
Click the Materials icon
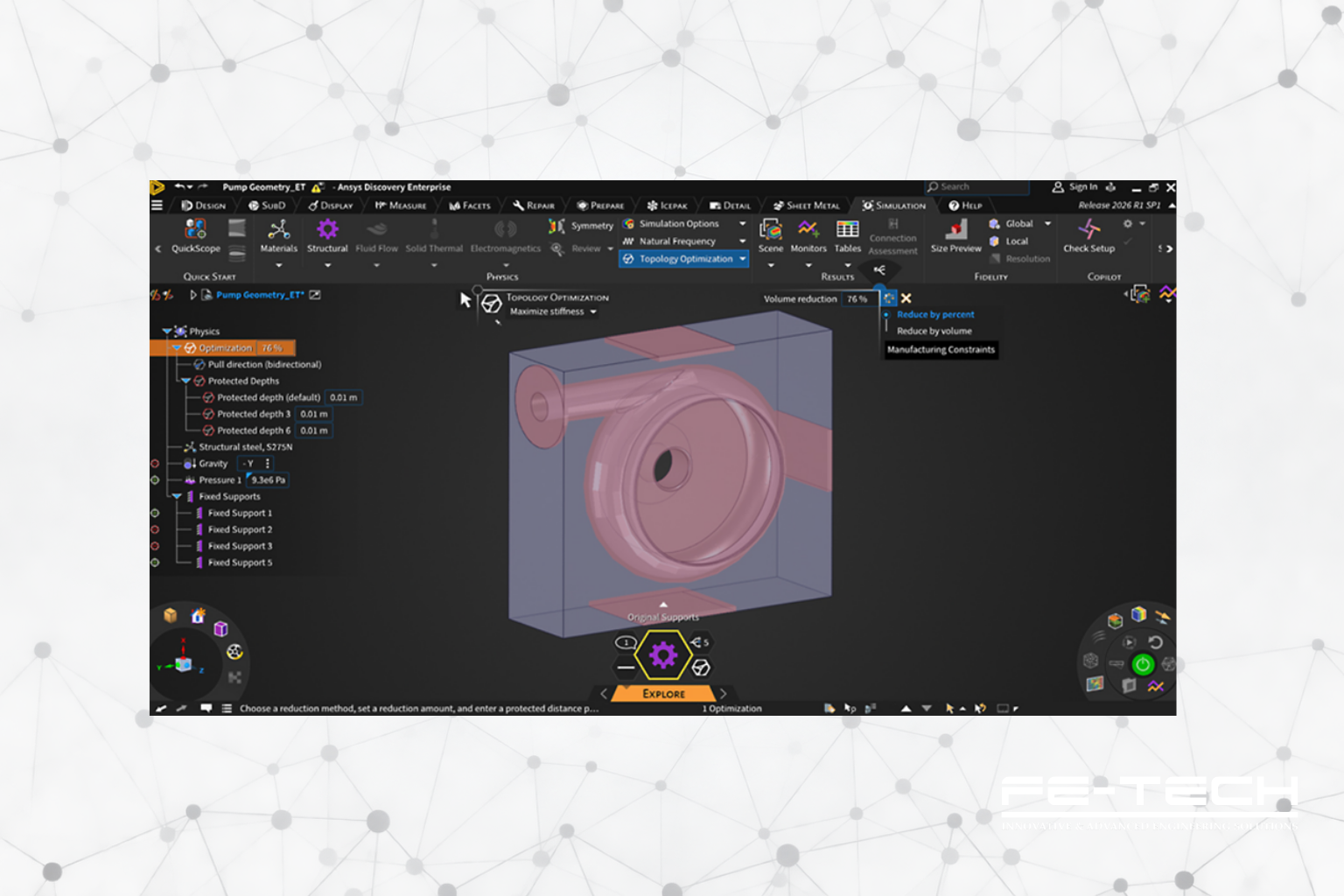tap(279, 229)
